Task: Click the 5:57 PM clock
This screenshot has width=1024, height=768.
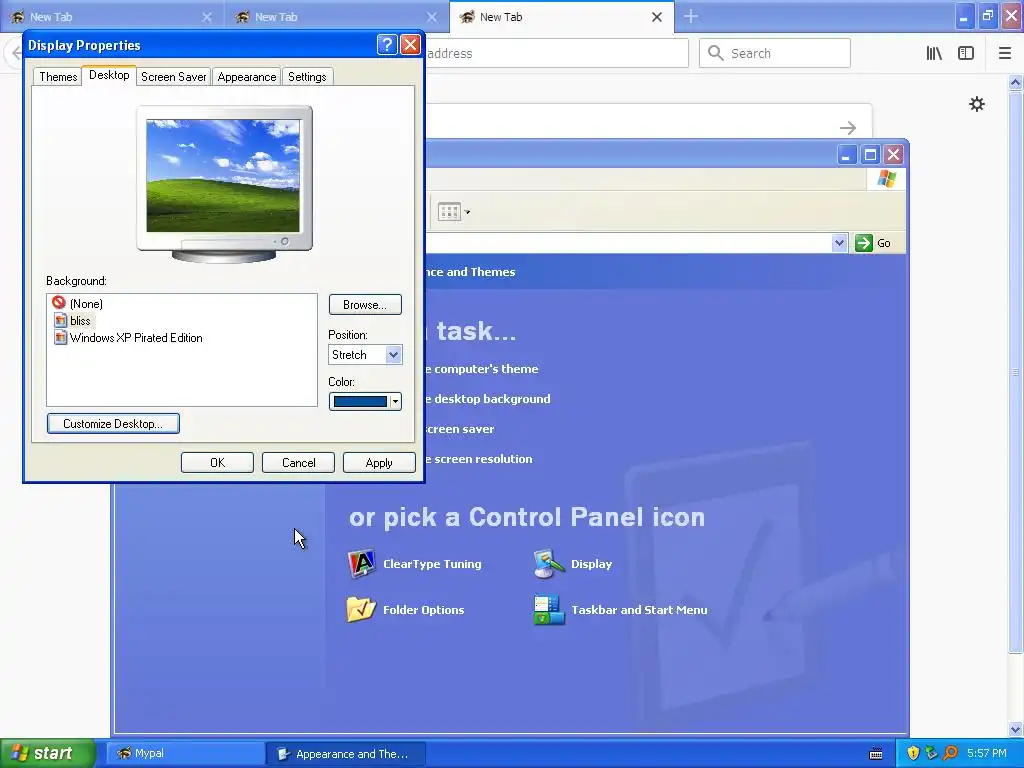Action: click(x=987, y=753)
